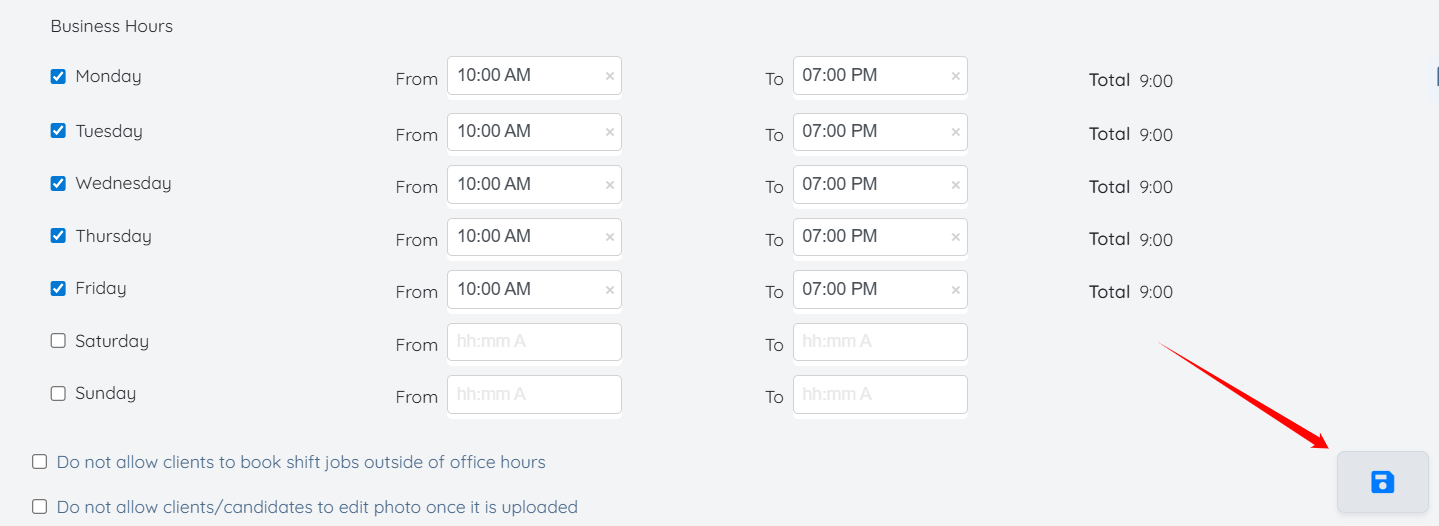This screenshot has width=1439, height=526.
Task: Clear Monday From time with x icon
Action: (609, 76)
